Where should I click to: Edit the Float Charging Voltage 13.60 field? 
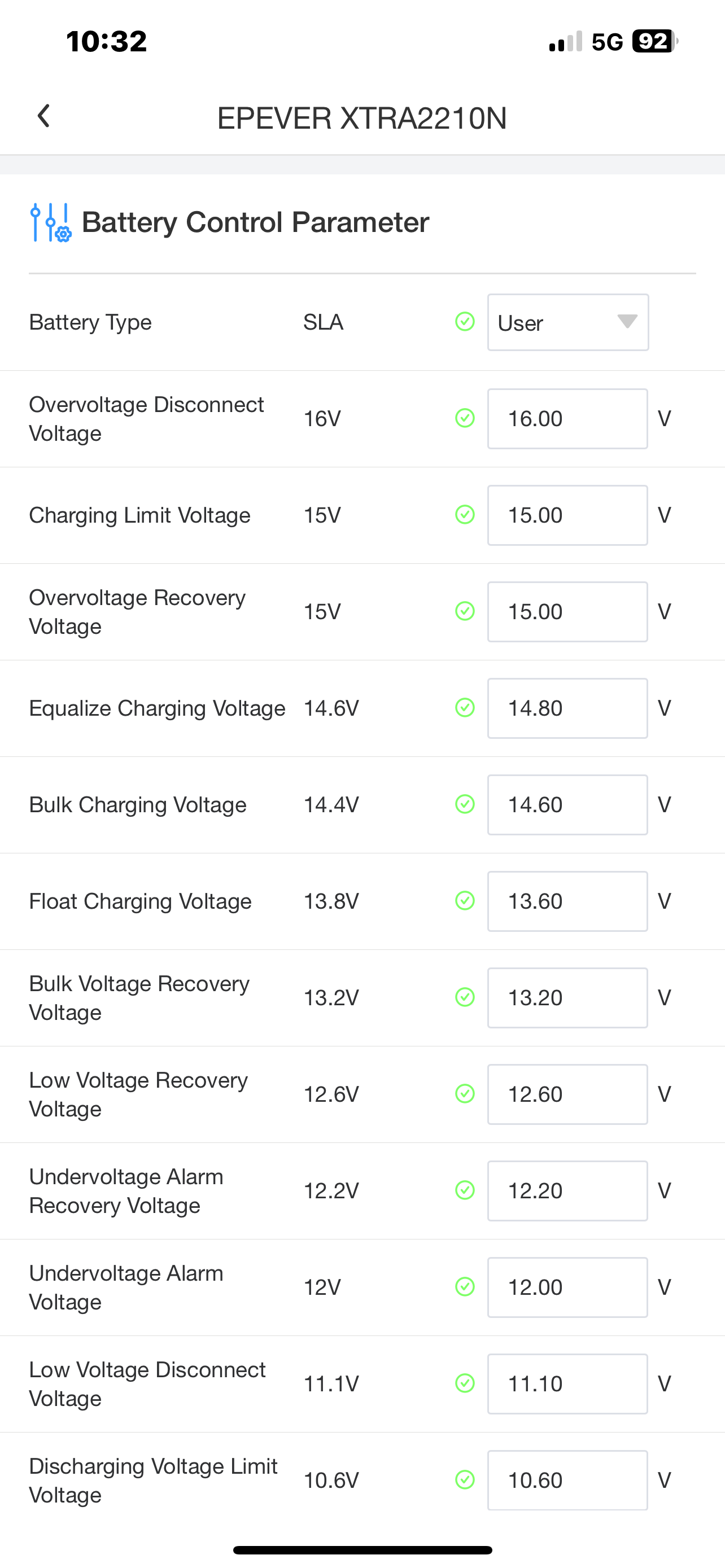(x=567, y=901)
